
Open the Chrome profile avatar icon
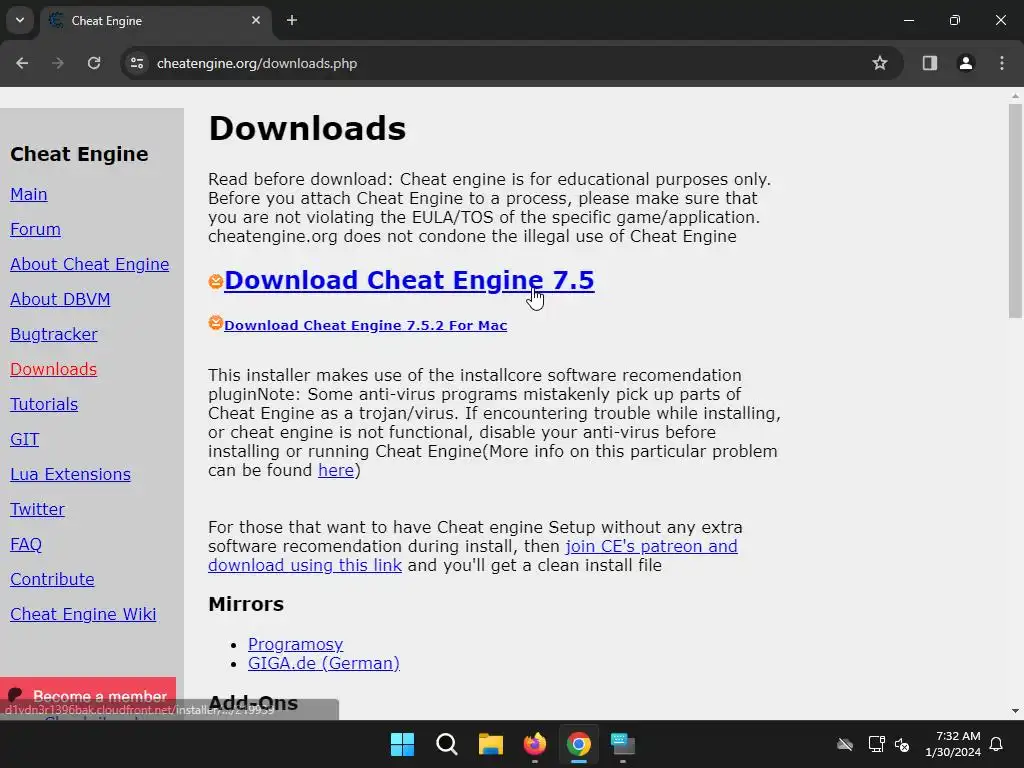965,63
